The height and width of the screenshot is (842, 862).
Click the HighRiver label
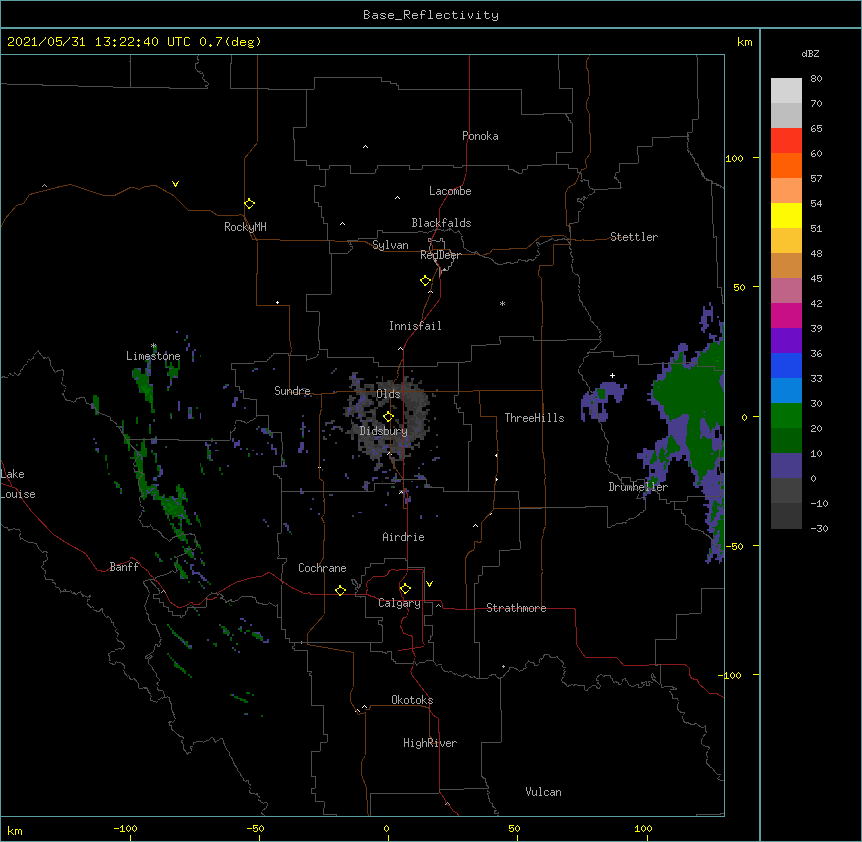tap(430, 743)
